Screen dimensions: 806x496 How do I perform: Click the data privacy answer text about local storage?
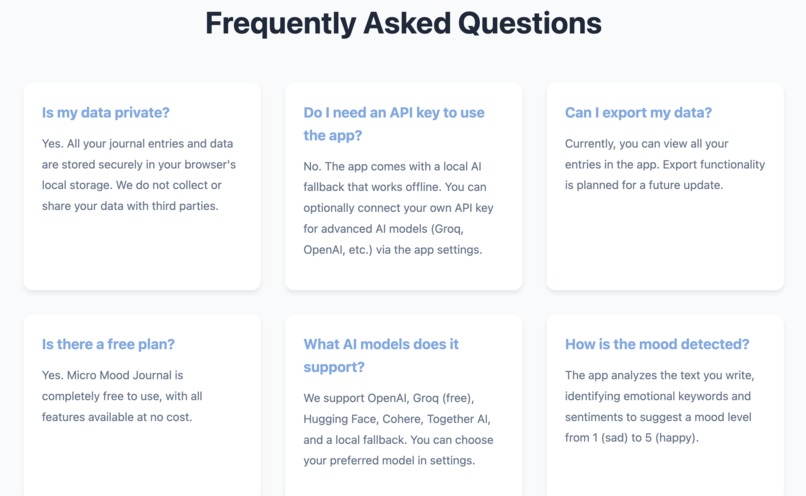point(139,175)
